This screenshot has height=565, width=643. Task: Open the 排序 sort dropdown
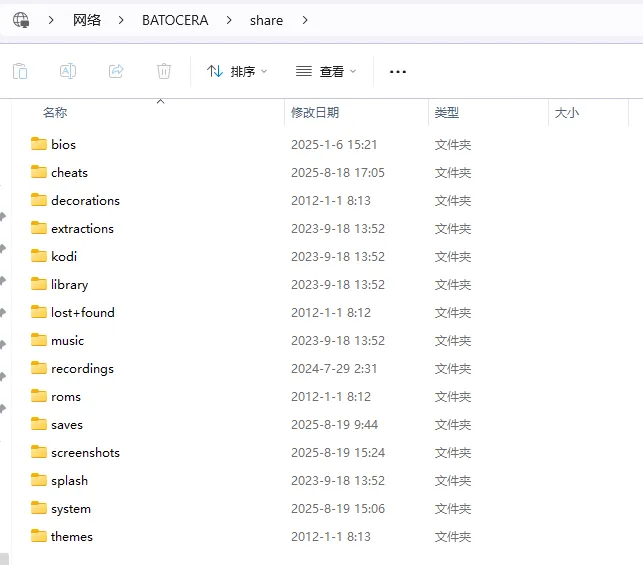[x=237, y=71]
